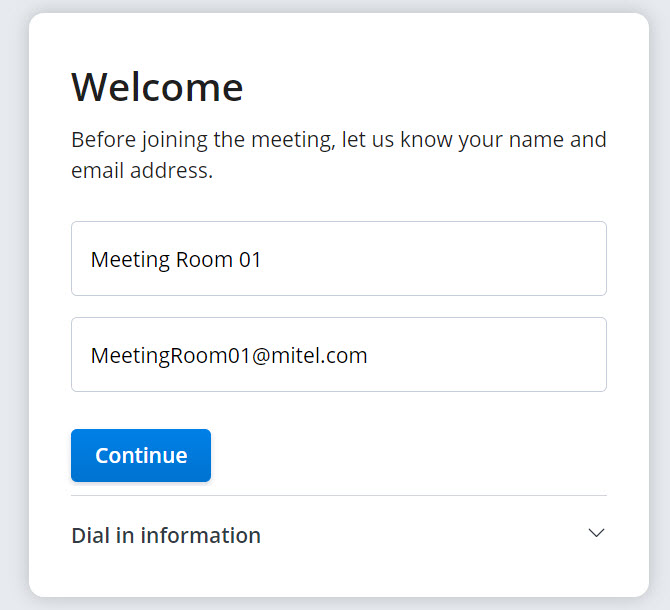
Task: Click the text Meeting Room 01
Action: (176, 260)
